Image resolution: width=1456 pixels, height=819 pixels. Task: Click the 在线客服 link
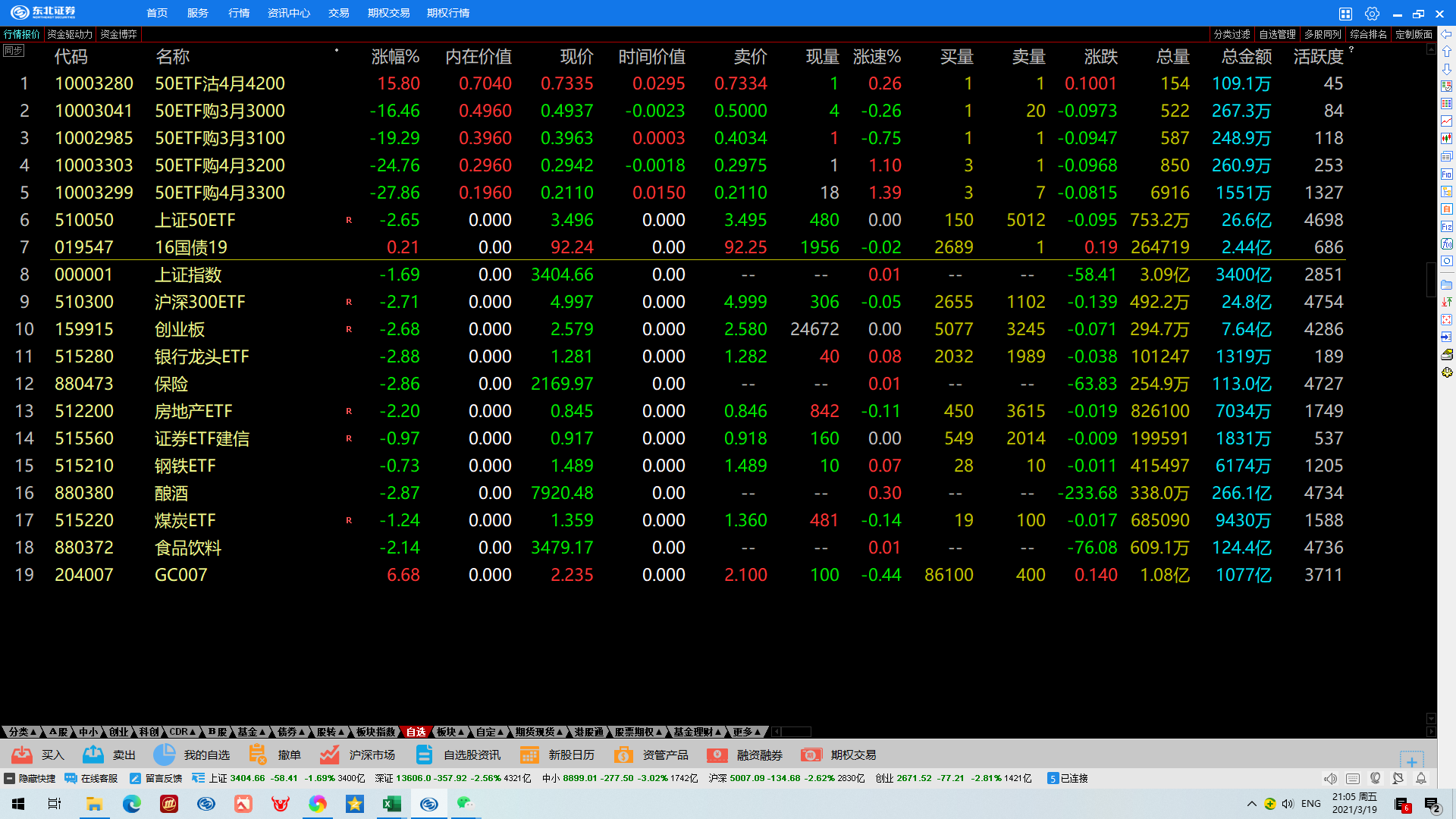click(x=92, y=779)
